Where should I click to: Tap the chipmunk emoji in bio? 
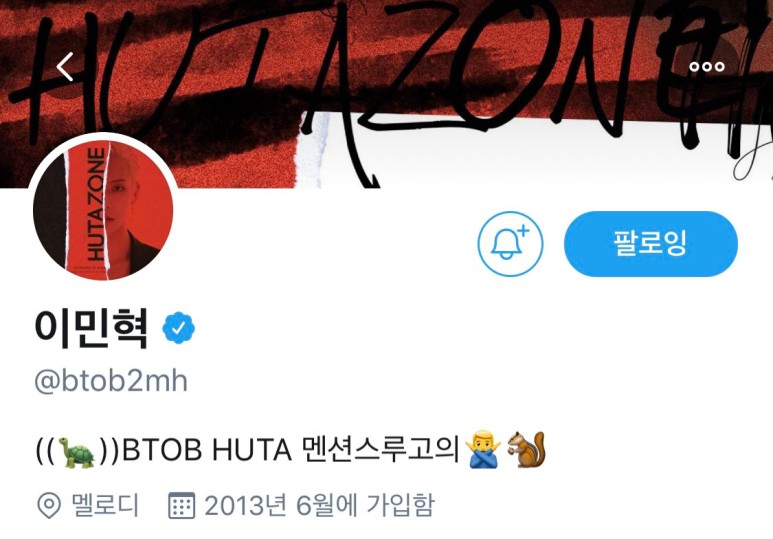[526, 449]
